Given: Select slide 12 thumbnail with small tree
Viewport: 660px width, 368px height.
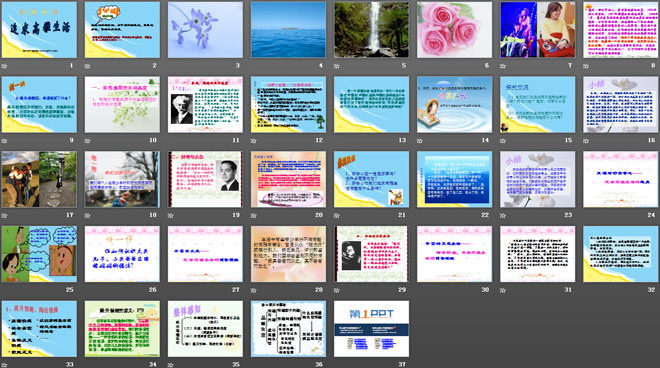Looking at the screenshot, I should [x=288, y=104].
